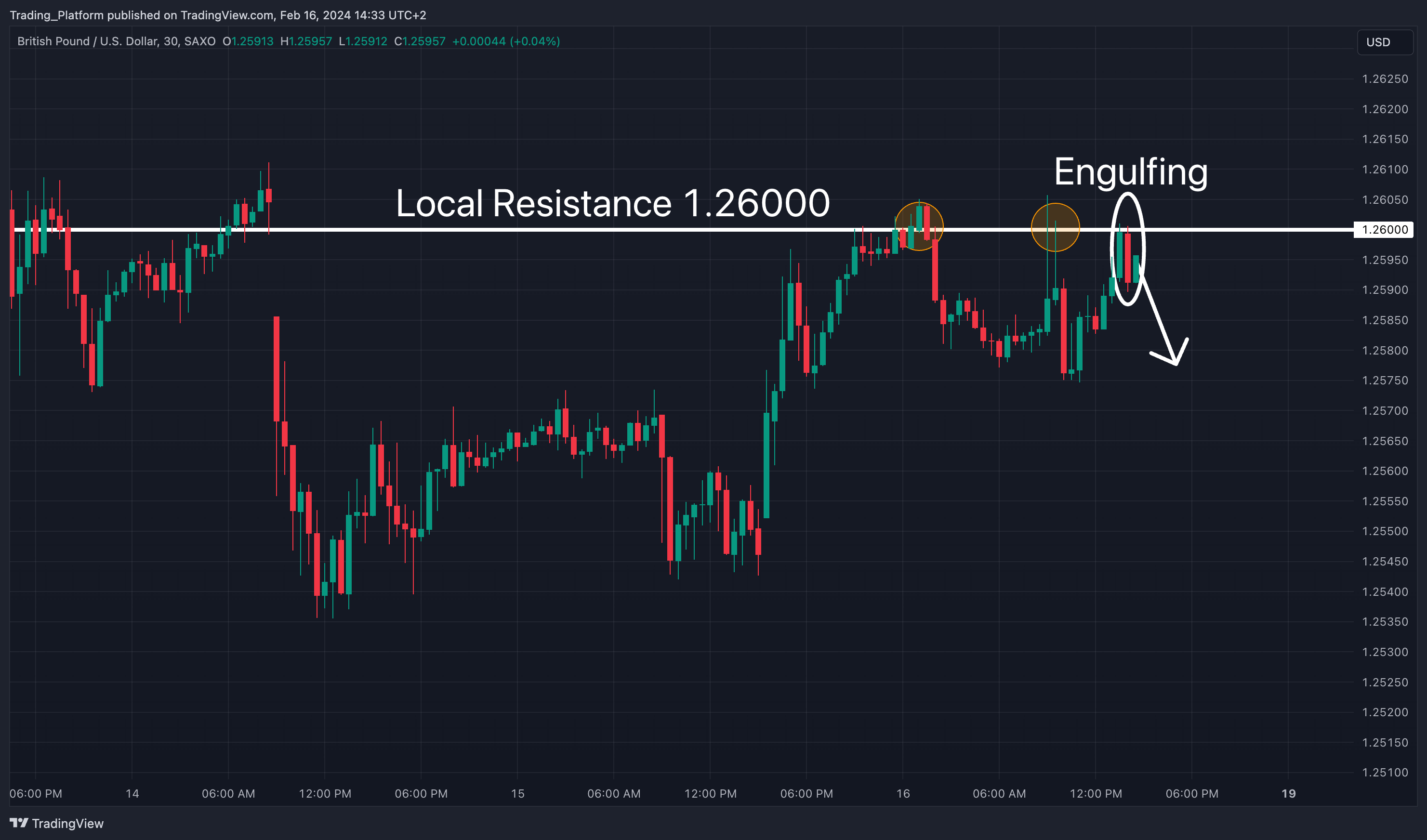Click the British Pound / U.S. Dollar symbol title
The height and width of the screenshot is (840, 1427).
click(x=116, y=41)
